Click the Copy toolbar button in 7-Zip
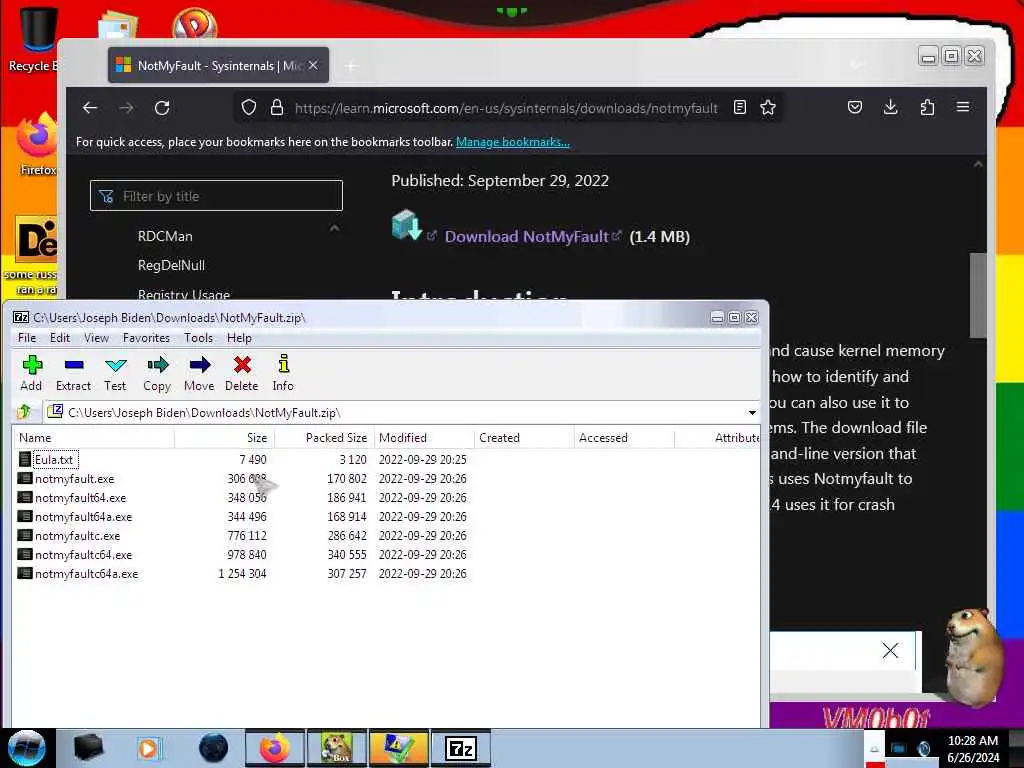 (157, 374)
